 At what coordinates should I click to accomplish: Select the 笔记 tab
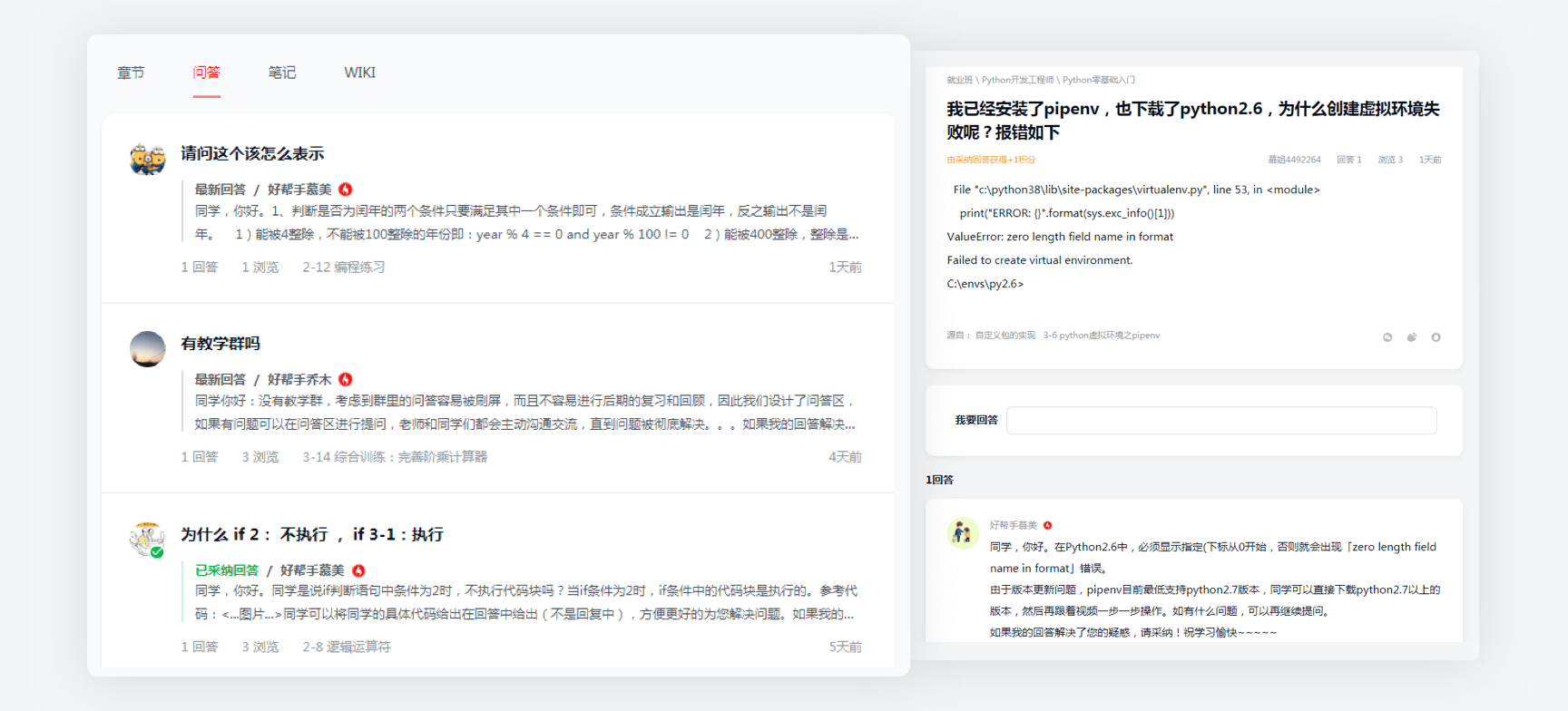[x=281, y=73]
